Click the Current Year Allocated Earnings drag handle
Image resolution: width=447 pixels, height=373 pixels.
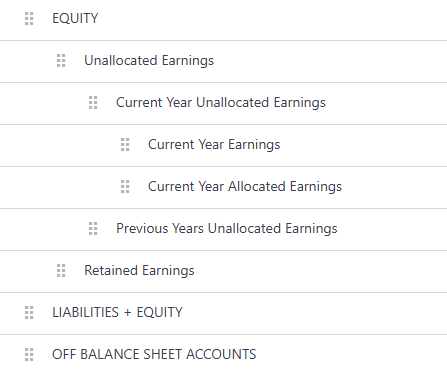click(125, 187)
